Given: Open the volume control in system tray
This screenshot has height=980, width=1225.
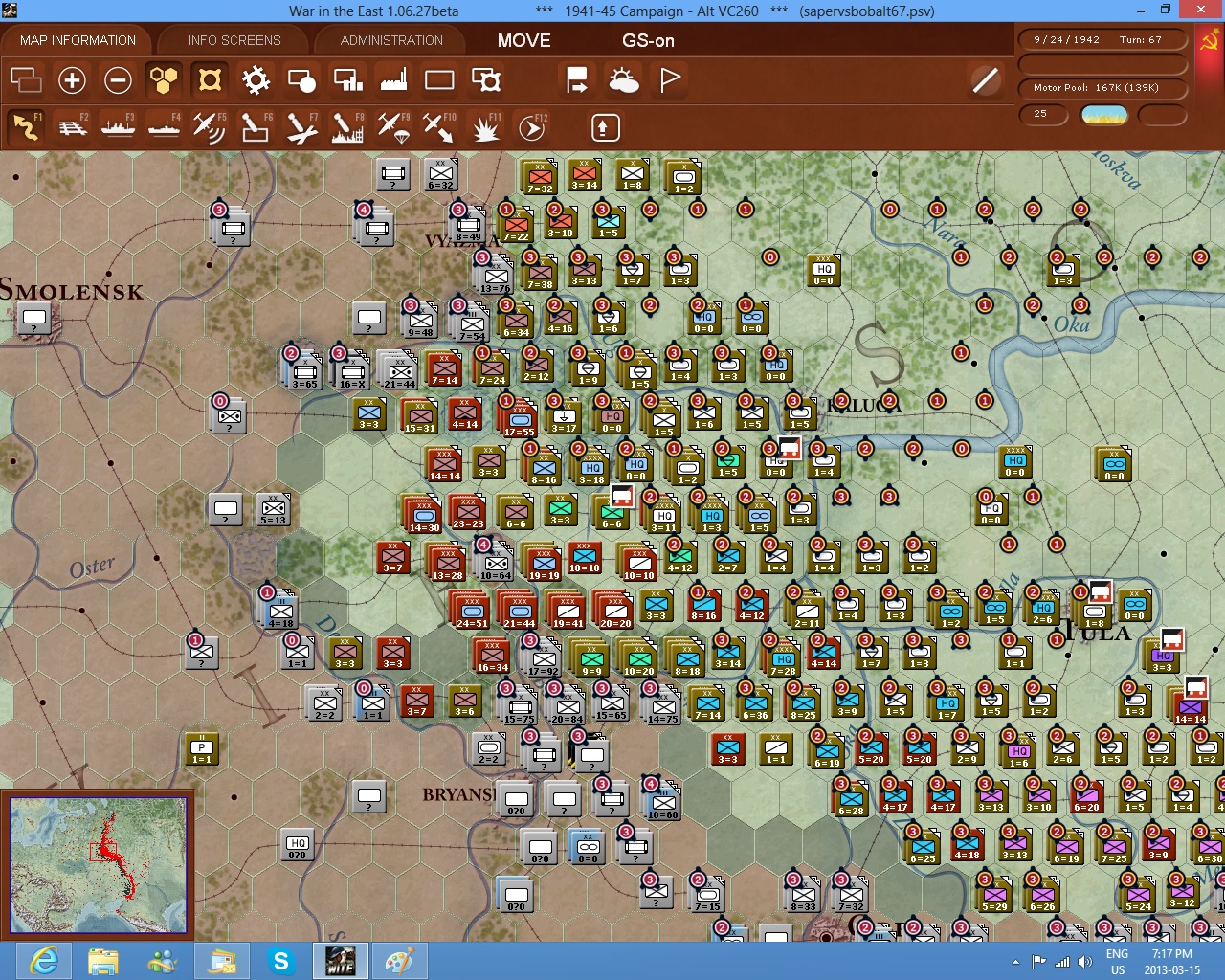Looking at the screenshot, I should click(x=1085, y=962).
